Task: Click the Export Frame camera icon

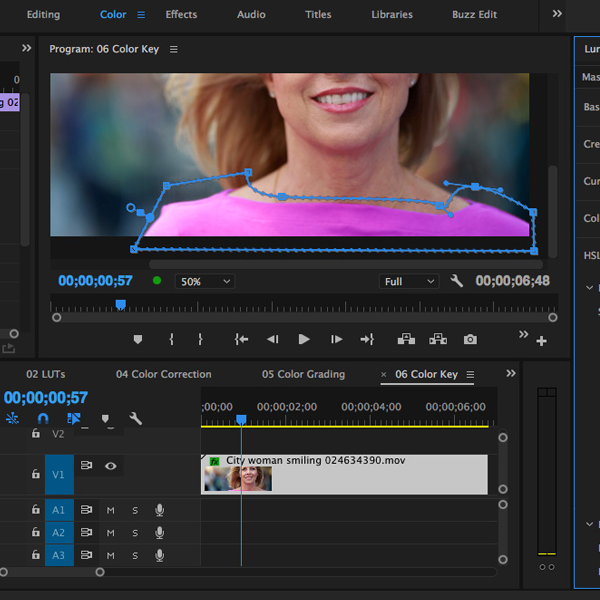Action: (470, 340)
